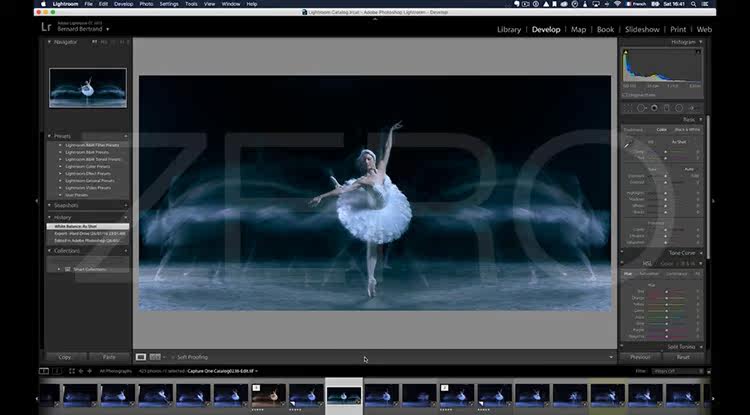Collapse the Collections panel

(49, 251)
